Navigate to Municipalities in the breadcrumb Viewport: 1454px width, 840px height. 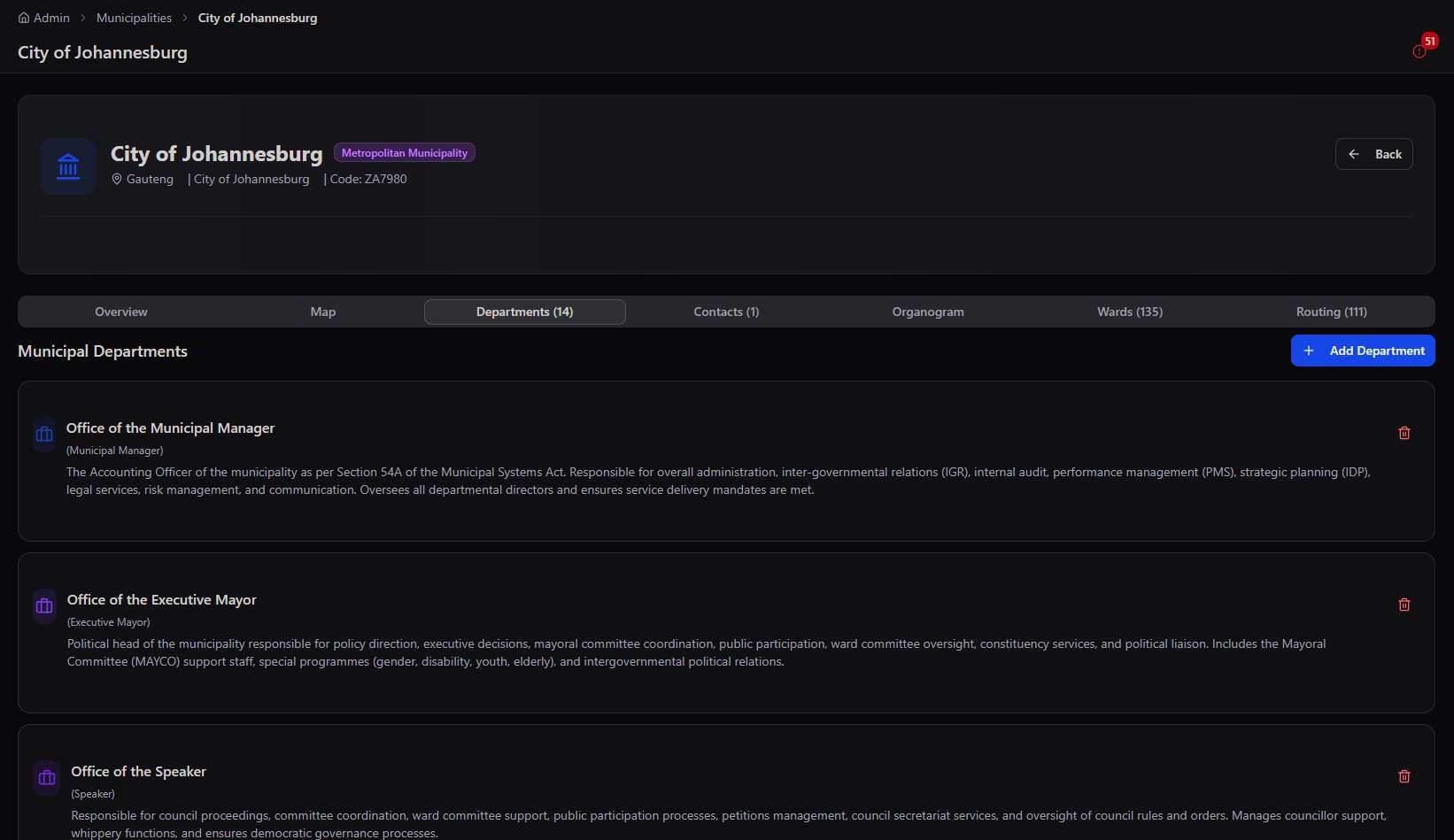tap(134, 18)
